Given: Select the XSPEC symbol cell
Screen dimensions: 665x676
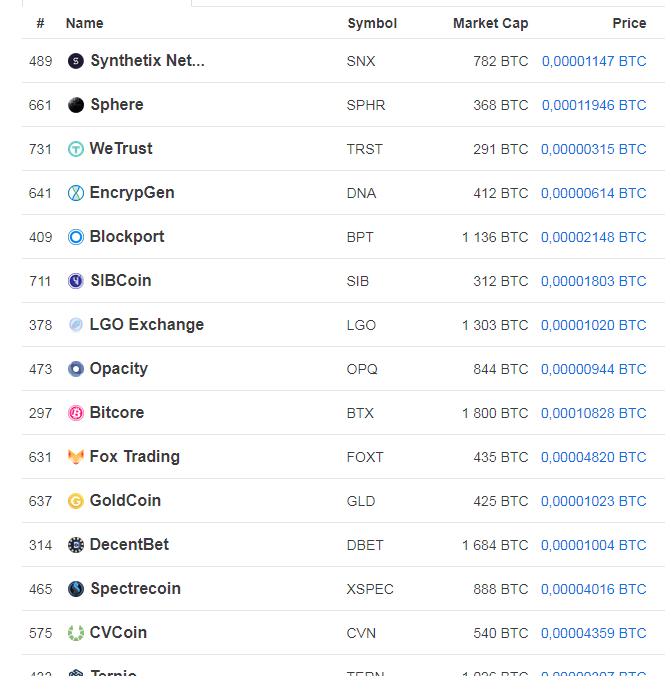Looking at the screenshot, I should [x=370, y=589].
